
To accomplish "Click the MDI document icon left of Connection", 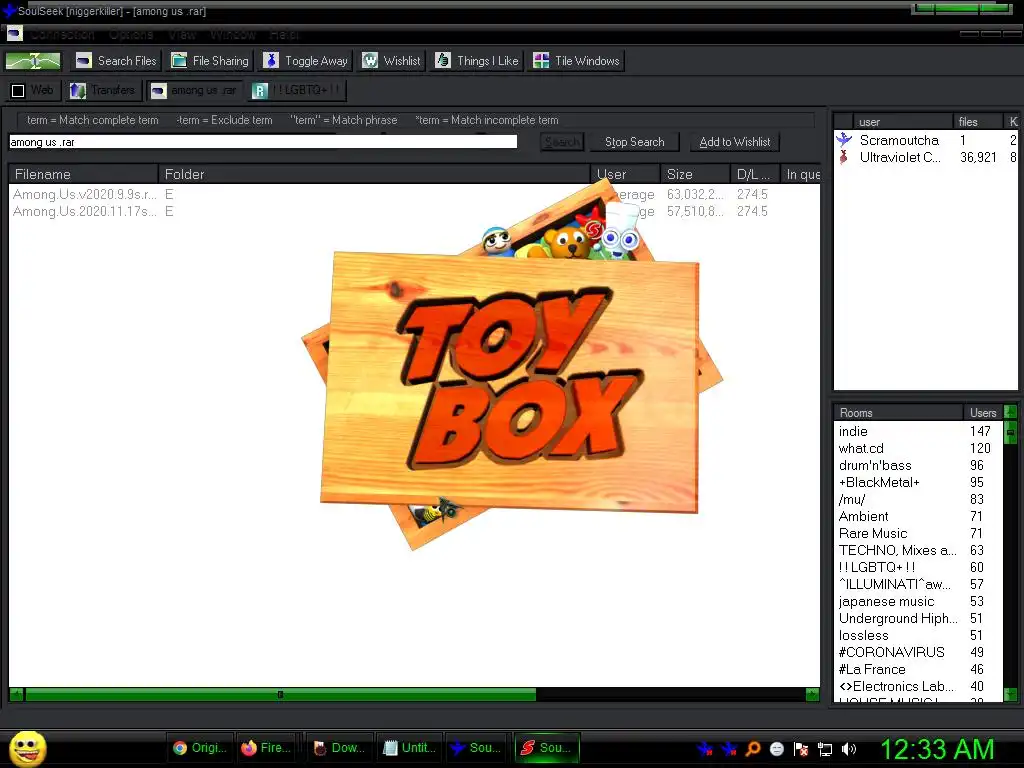I will tap(14, 33).
